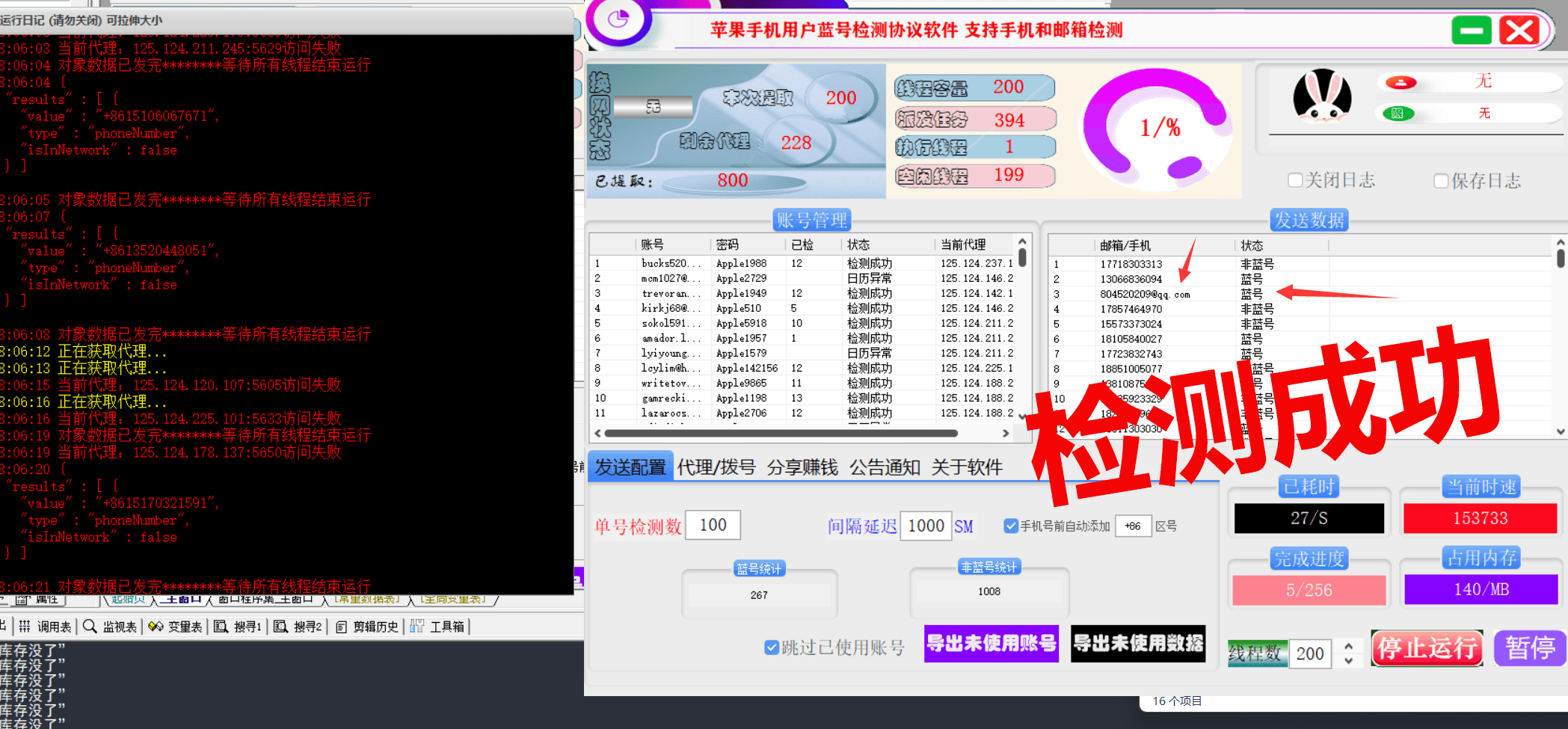Toggle the 跳过已使用账号 checkbox

(x=772, y=648)
